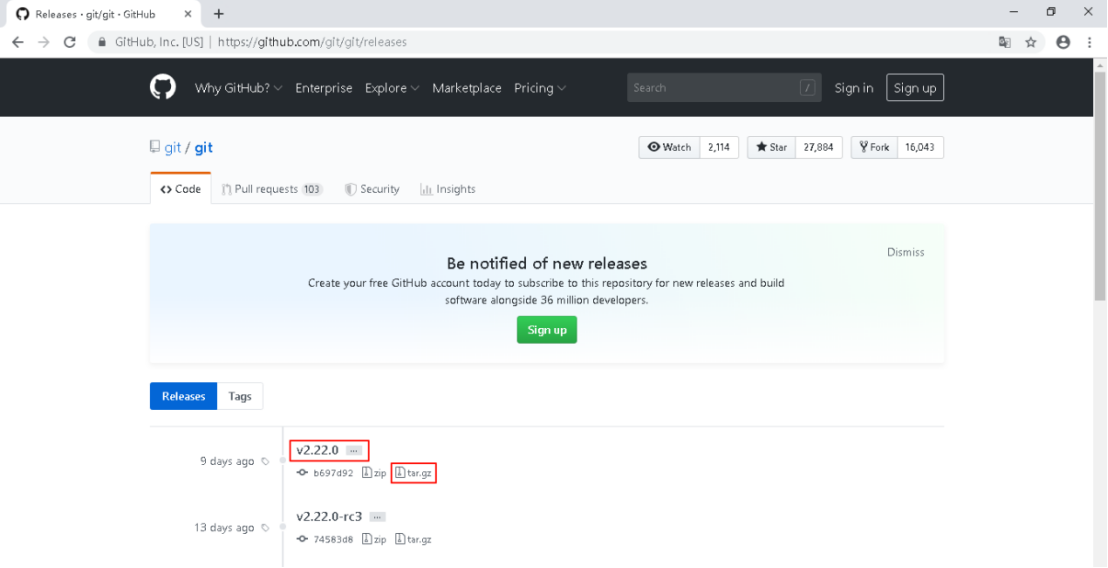The width and height of the screenshot is (1108, 568).
Task: Dismiss the release notification banner
Action: coord(905,252)
